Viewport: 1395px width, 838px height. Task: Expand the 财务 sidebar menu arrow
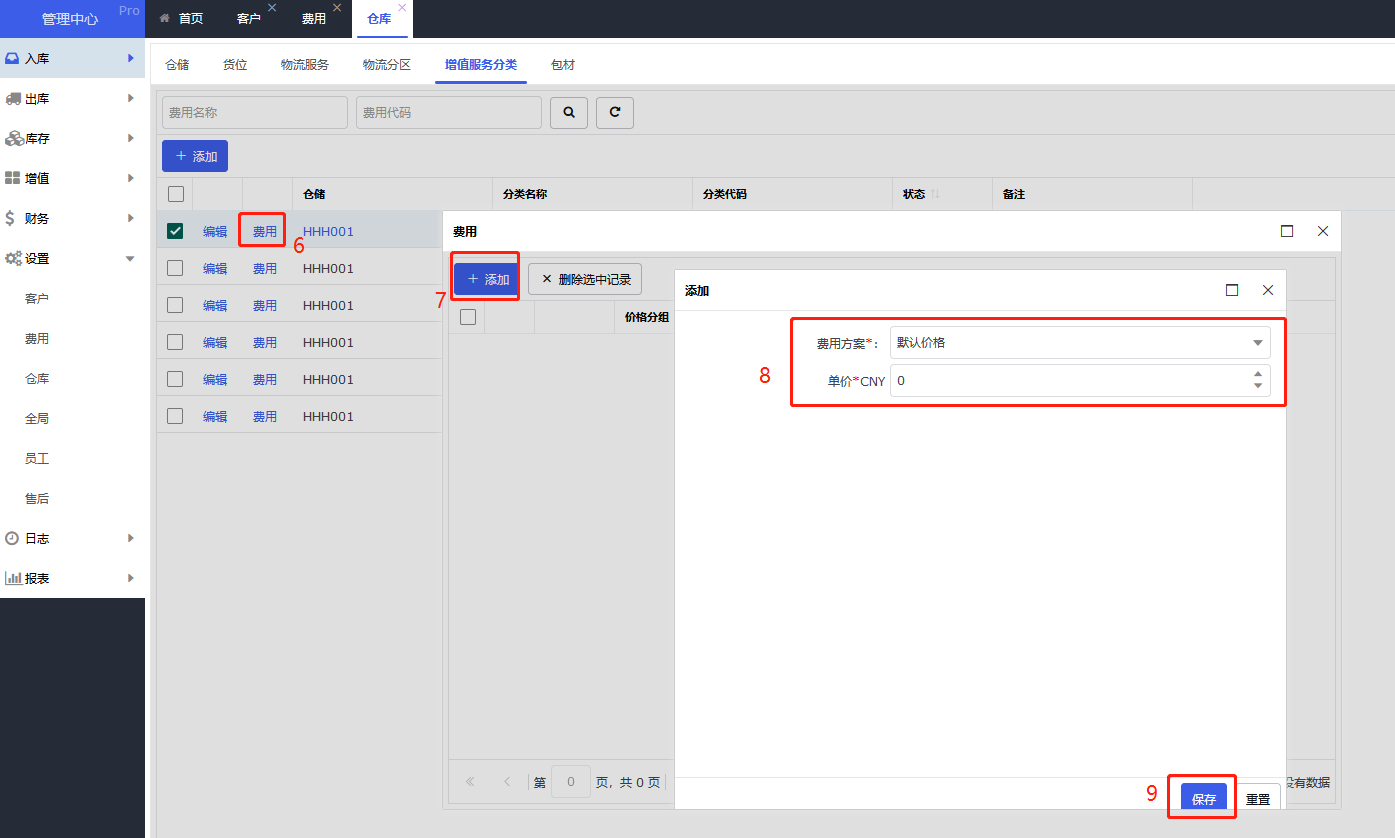click(x=131, y=218)
